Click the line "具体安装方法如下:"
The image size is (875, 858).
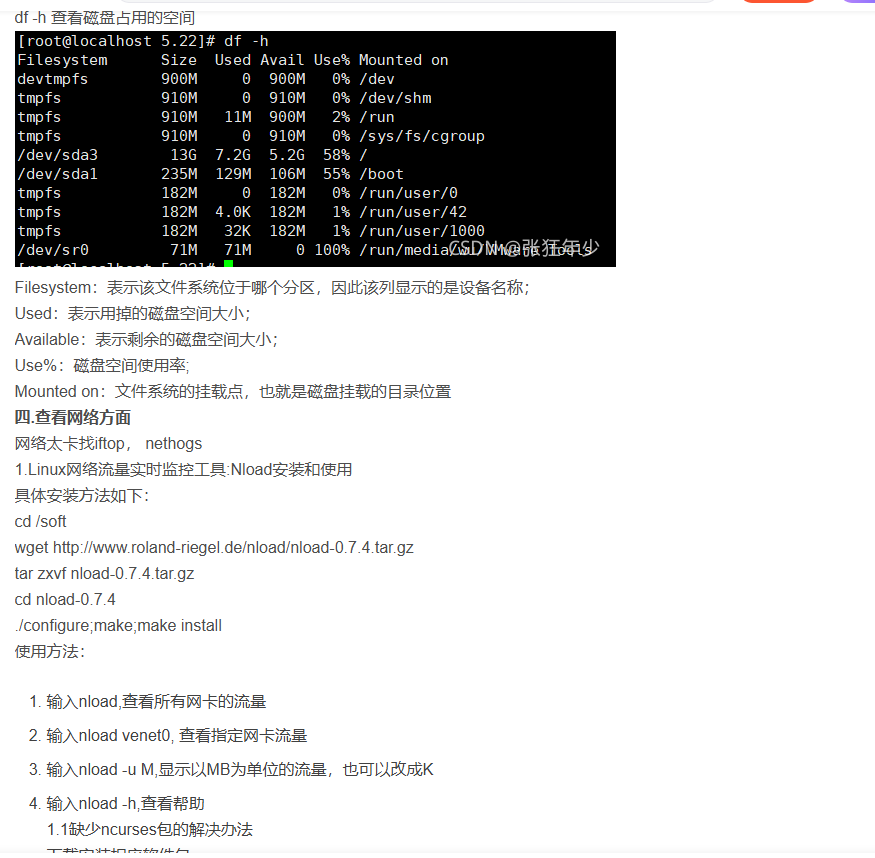pos(82,496)
